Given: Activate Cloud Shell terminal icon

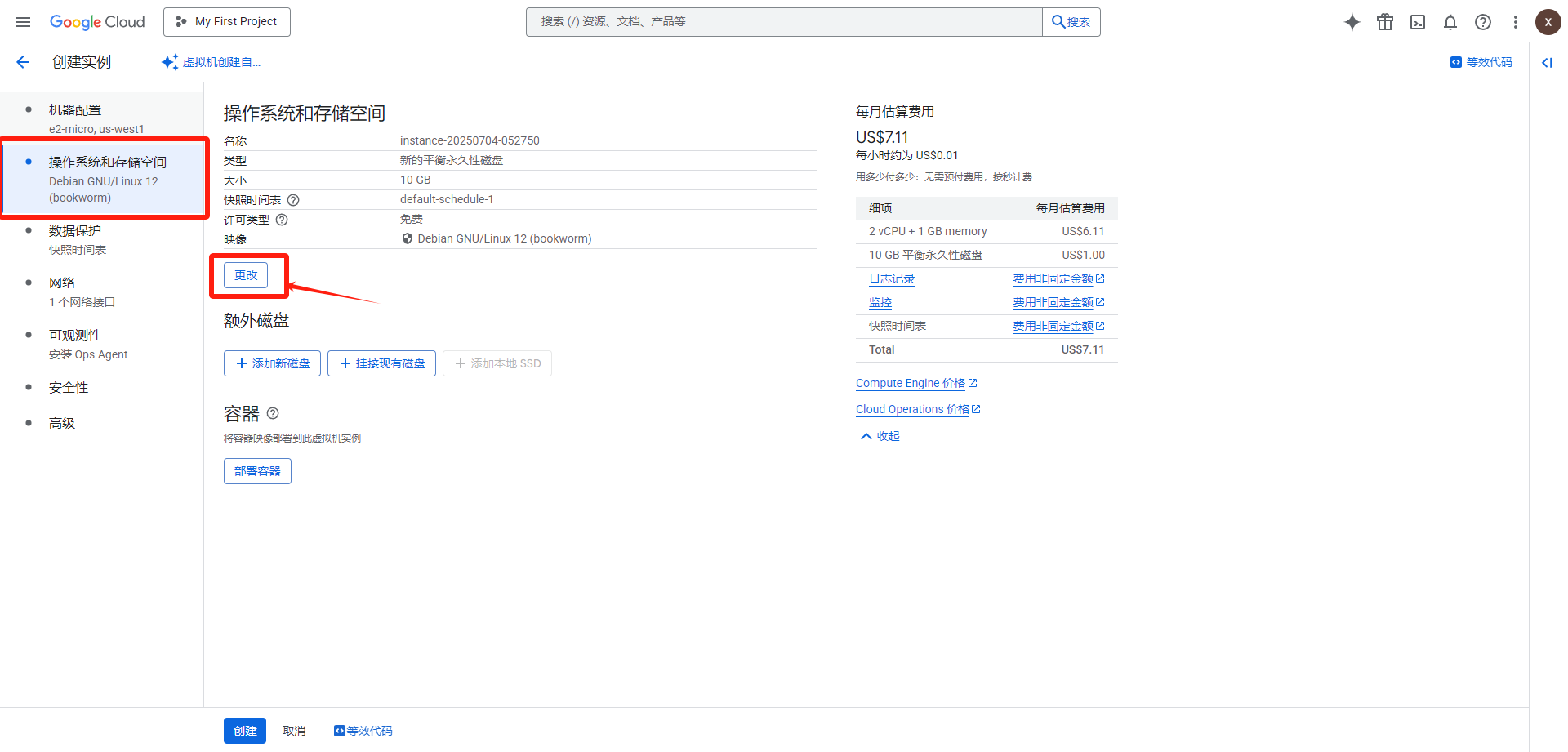Looking at the screenshot, I should point(1418,22).
